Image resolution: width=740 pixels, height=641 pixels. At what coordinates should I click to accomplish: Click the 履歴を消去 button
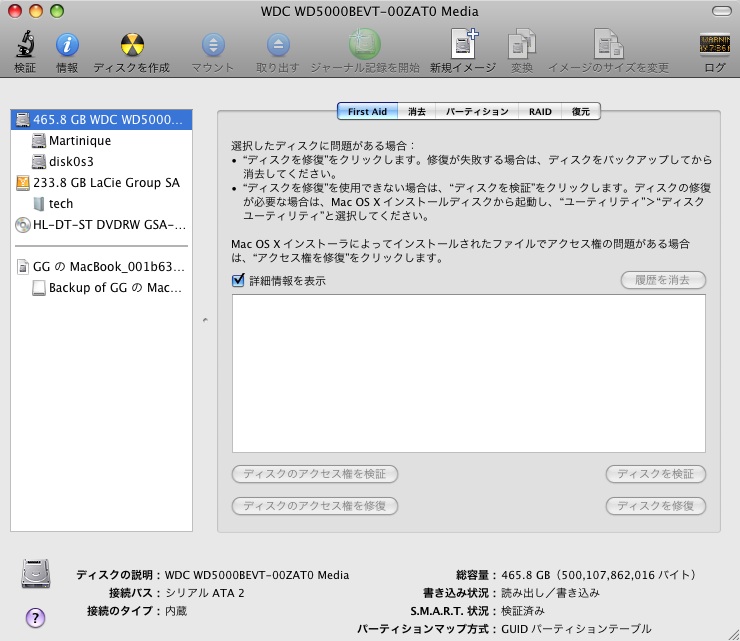(x=663, y=280)
